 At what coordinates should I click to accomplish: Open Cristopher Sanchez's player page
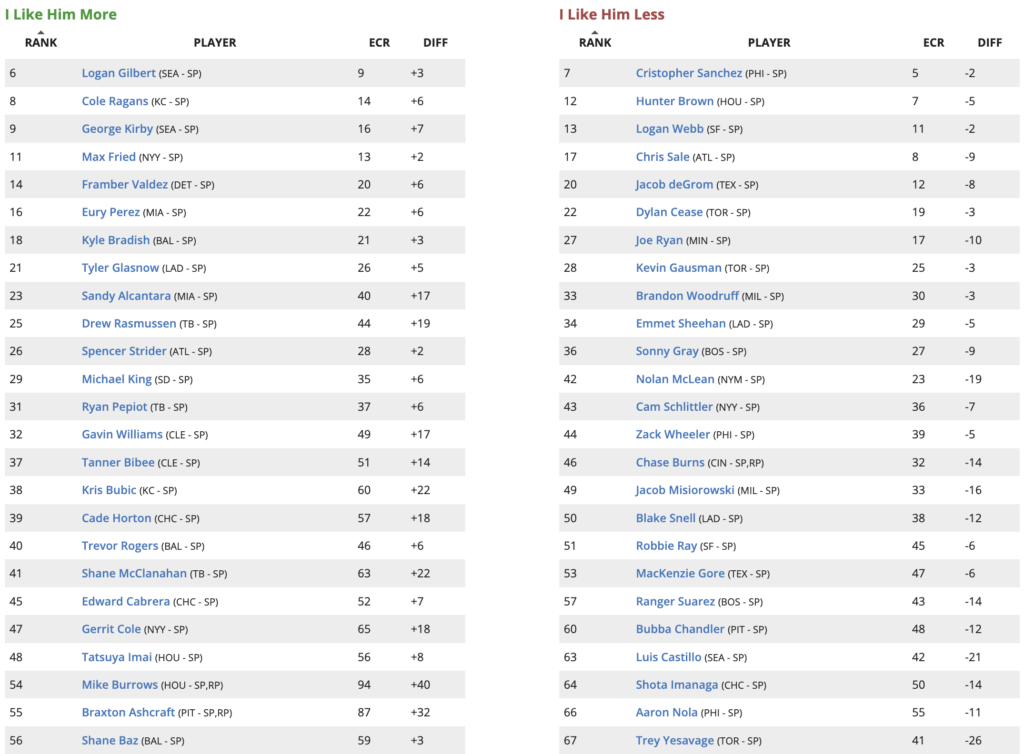click(689, 74)
